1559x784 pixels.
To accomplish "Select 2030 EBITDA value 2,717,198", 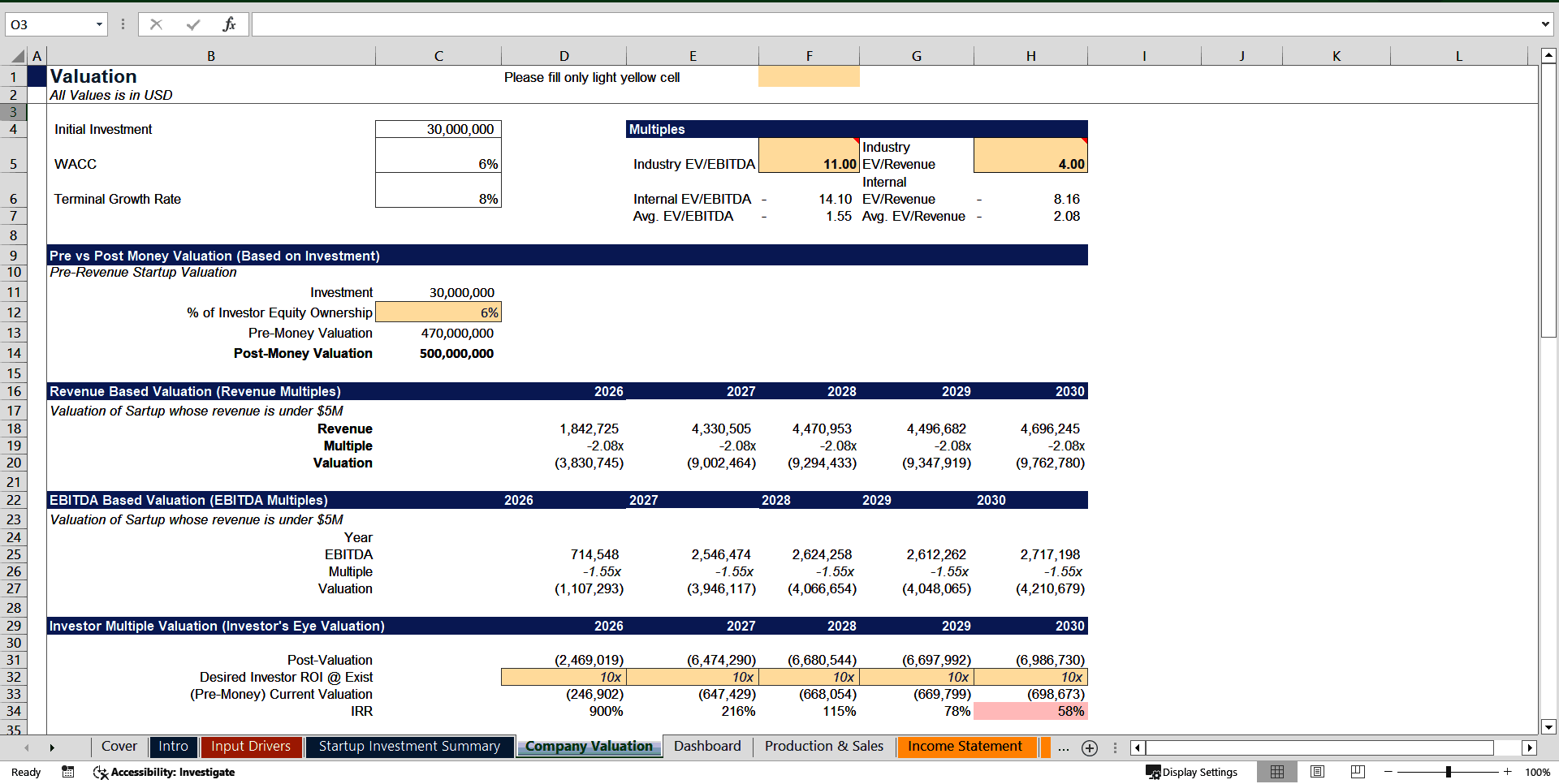I will click(x=1030, y=554).
